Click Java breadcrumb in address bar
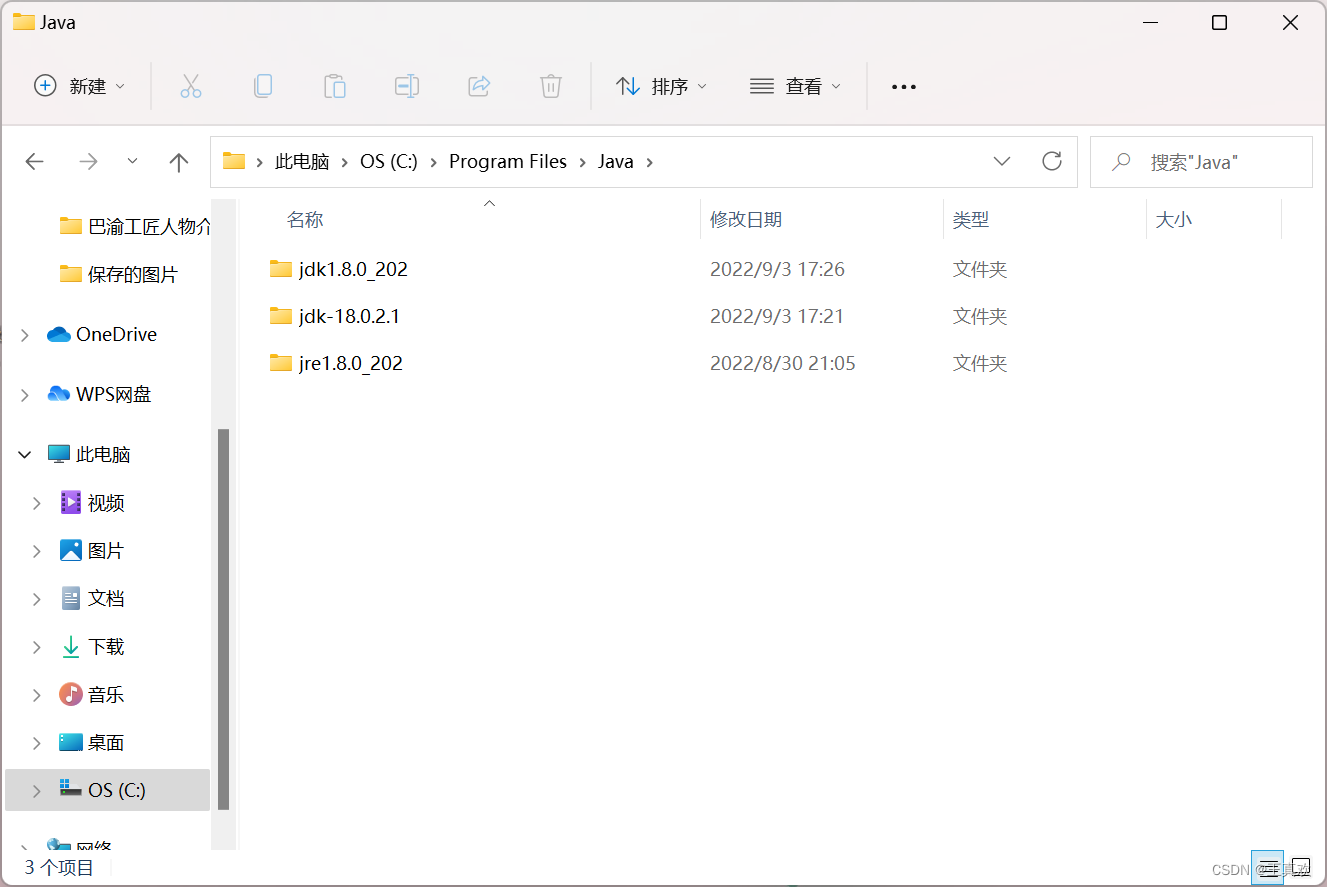The width and height of the screenshot is (1327, 887). [x=616, y=162]
